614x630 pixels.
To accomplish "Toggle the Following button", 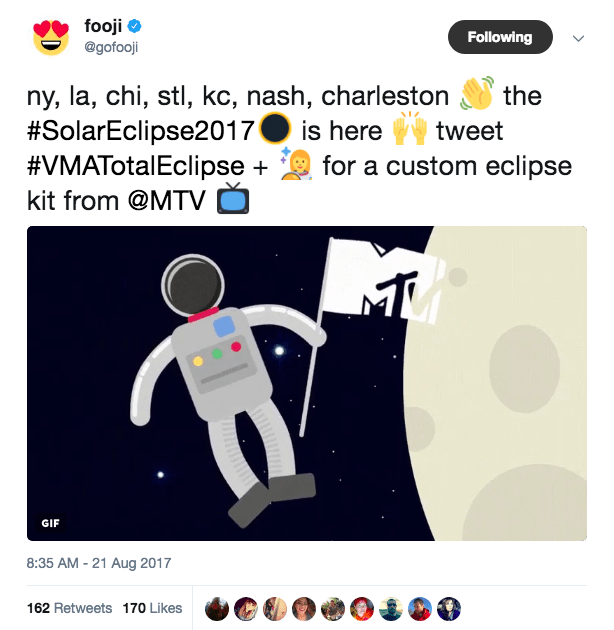I will click(499, 37).
